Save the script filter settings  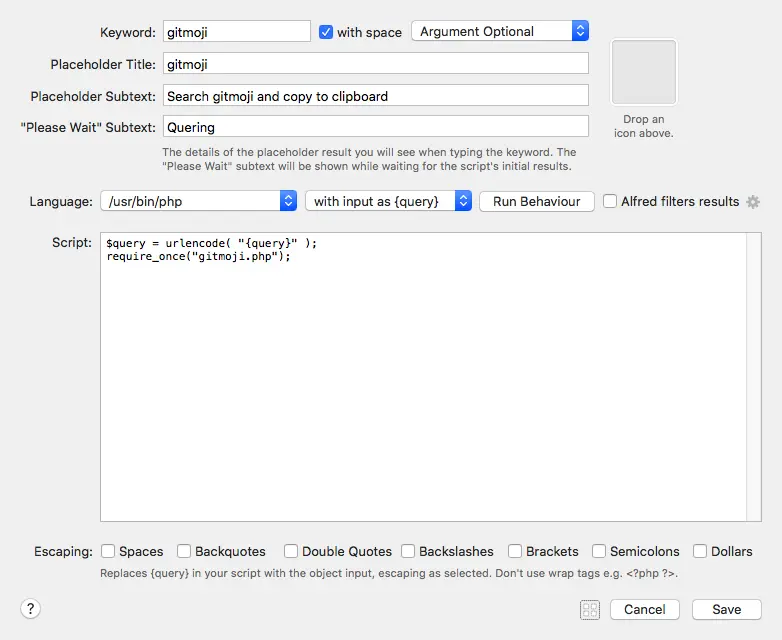coord(727,610)
